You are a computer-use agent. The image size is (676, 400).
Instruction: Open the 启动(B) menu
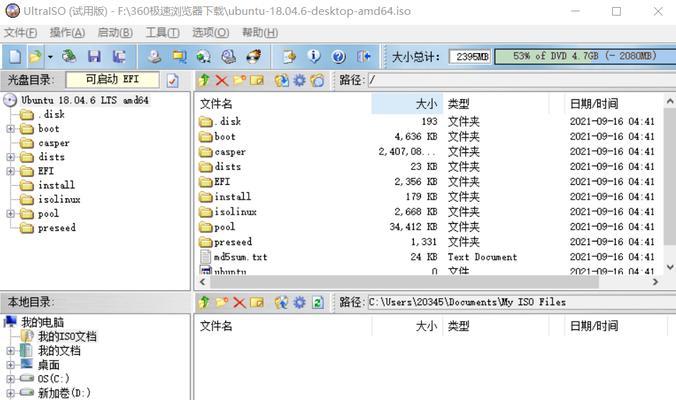click(x=115, y=33)
